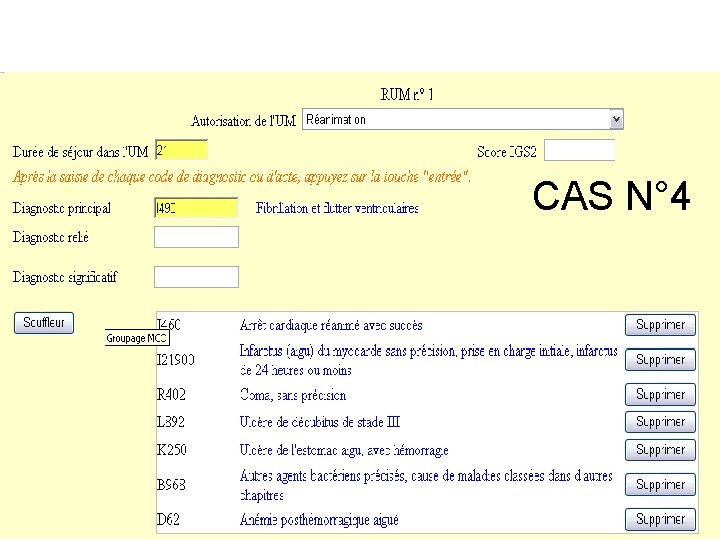This screenshot has height=540, width=720.
Task: Click 'Ulcère de décubitus de stade III' text
Action: pyautogui.click(x=320, y=422)
